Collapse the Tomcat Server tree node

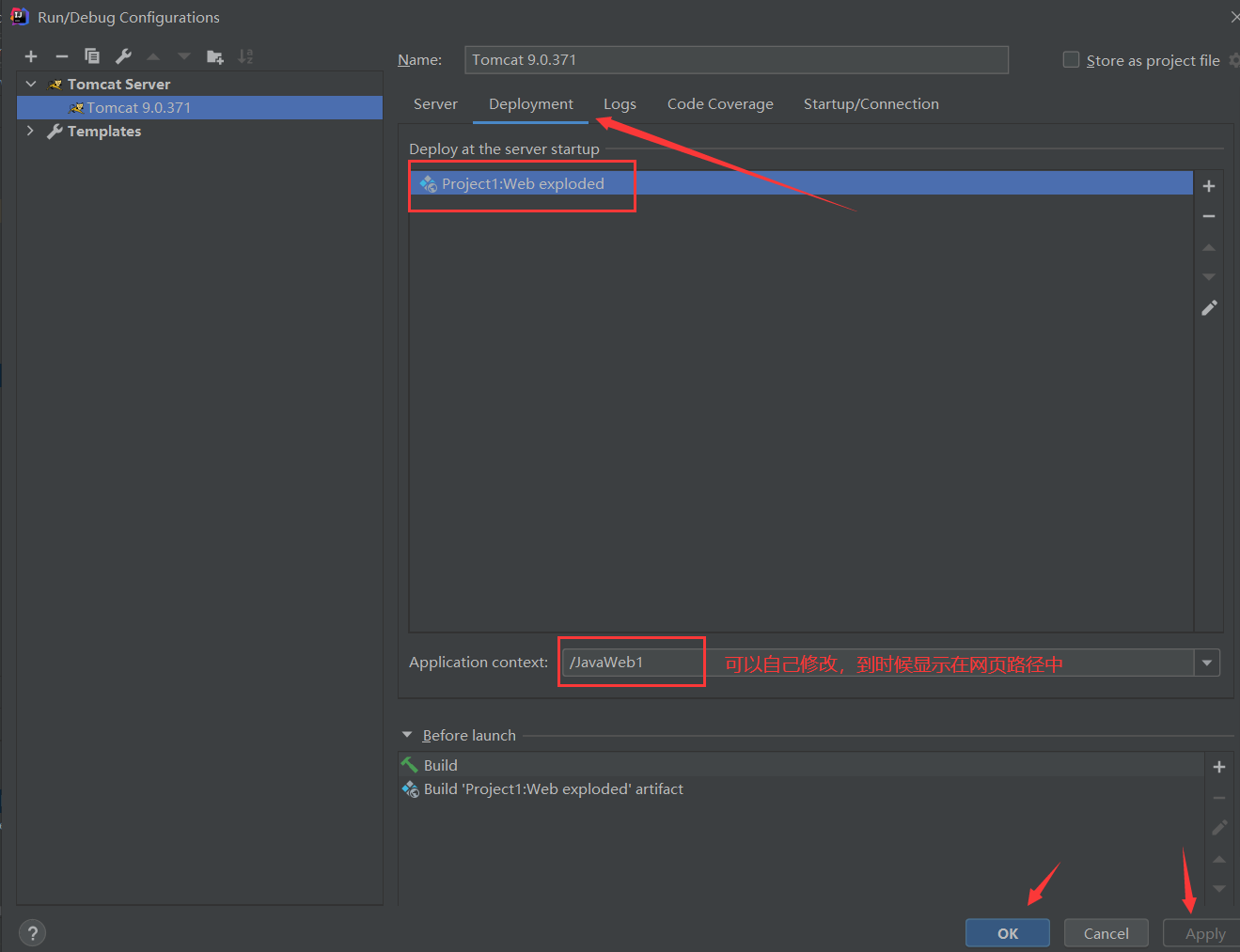(31, 84)
